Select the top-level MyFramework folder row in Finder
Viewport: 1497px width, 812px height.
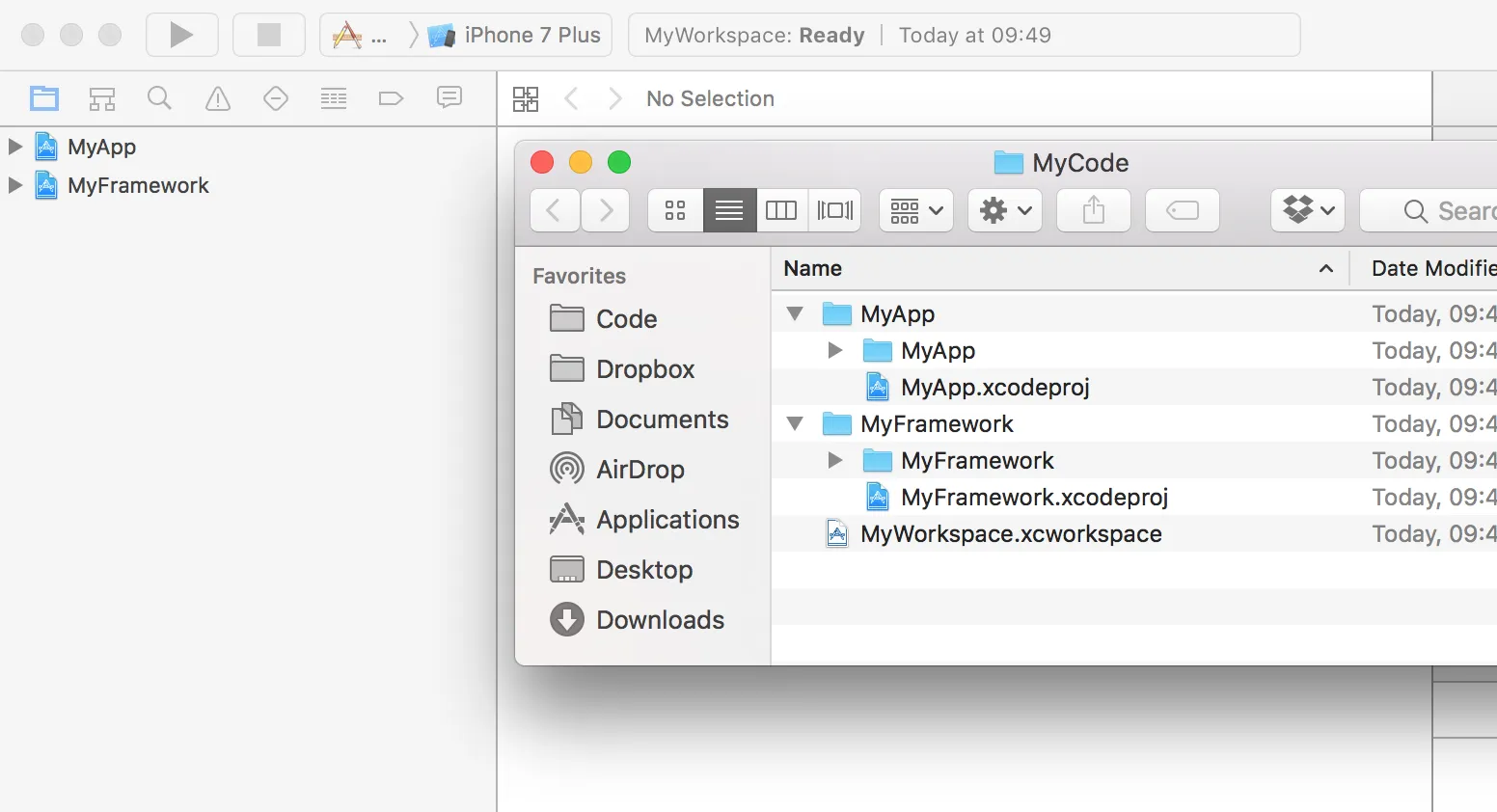pos(1134,423)
